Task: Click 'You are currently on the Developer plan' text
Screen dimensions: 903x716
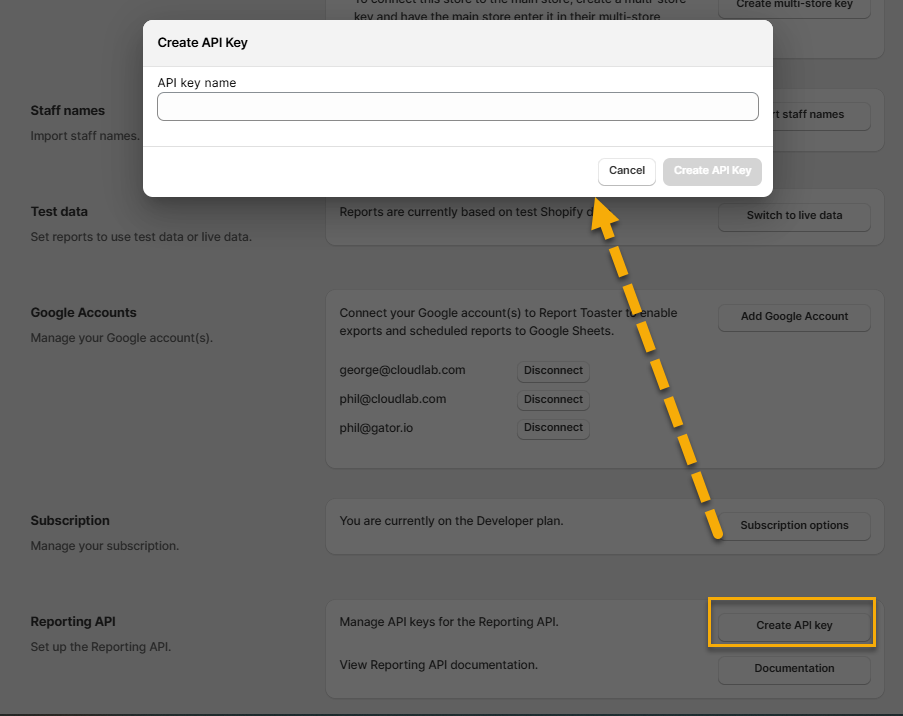Action: [x=451, y=521]
